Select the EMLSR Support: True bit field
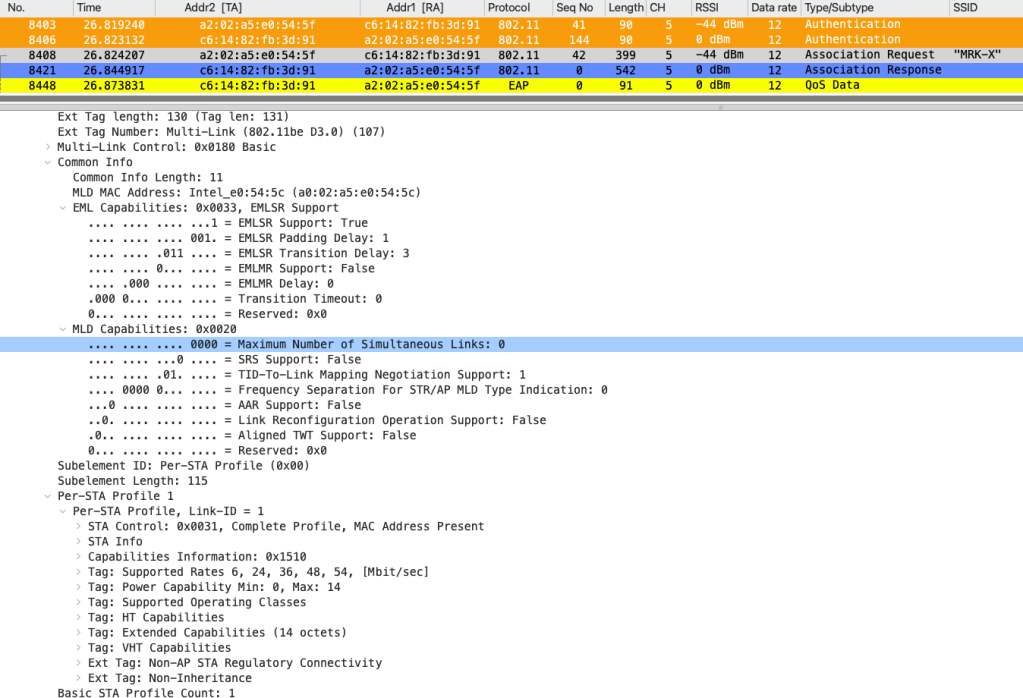This screenshot has height=698, width=1023. (x=228, y=223)
